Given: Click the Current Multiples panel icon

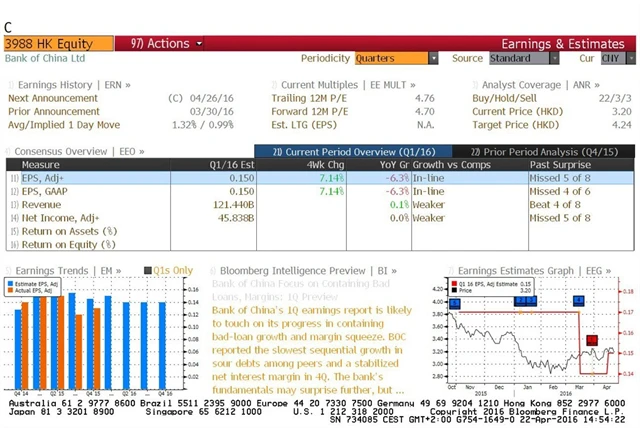Looking at the screenshot, I should click(275, 85).
